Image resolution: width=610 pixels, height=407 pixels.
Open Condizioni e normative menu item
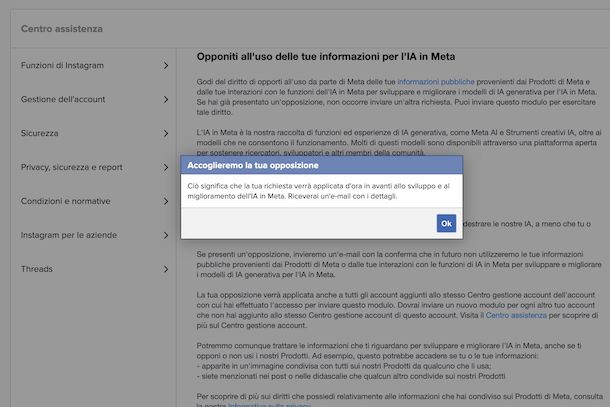click(x=65, y=201)
